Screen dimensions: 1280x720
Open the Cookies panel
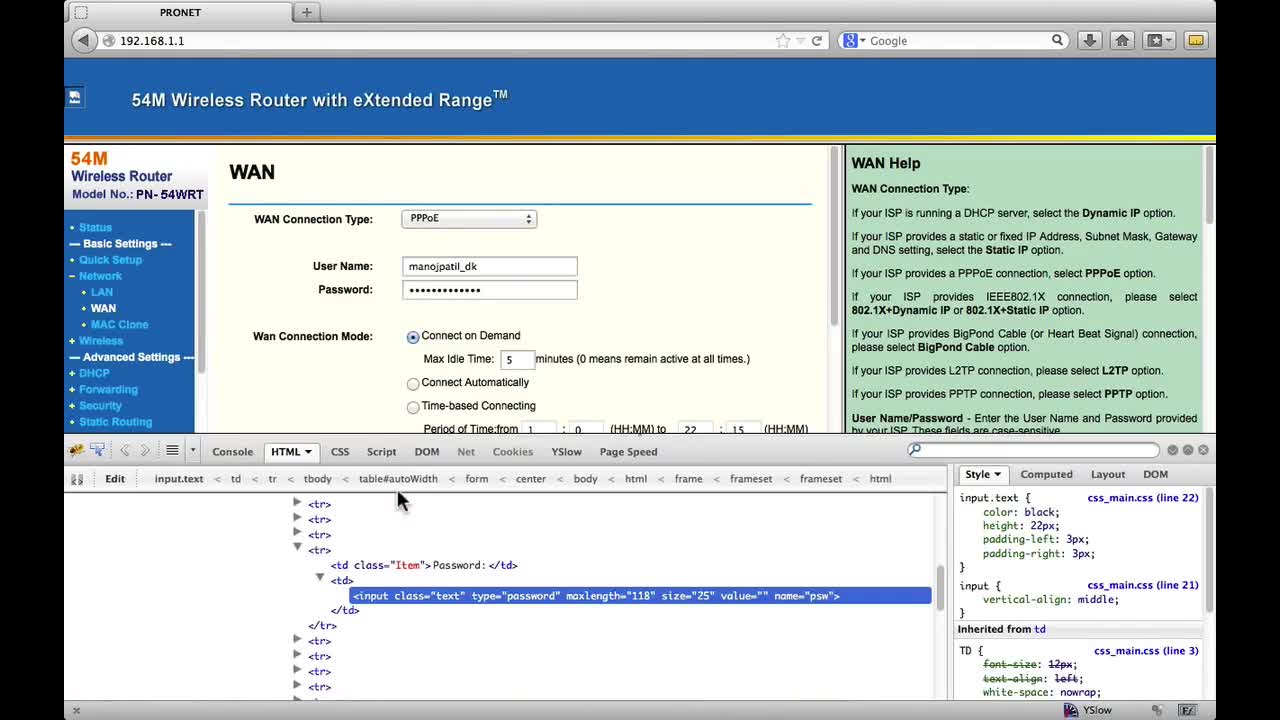(x=513, y=452)
